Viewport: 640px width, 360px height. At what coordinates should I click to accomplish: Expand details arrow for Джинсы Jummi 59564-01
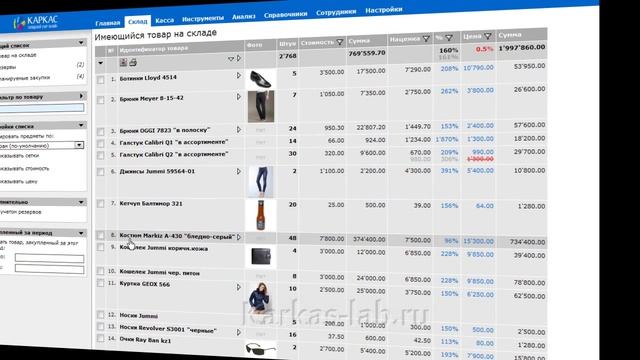(239, 171)
